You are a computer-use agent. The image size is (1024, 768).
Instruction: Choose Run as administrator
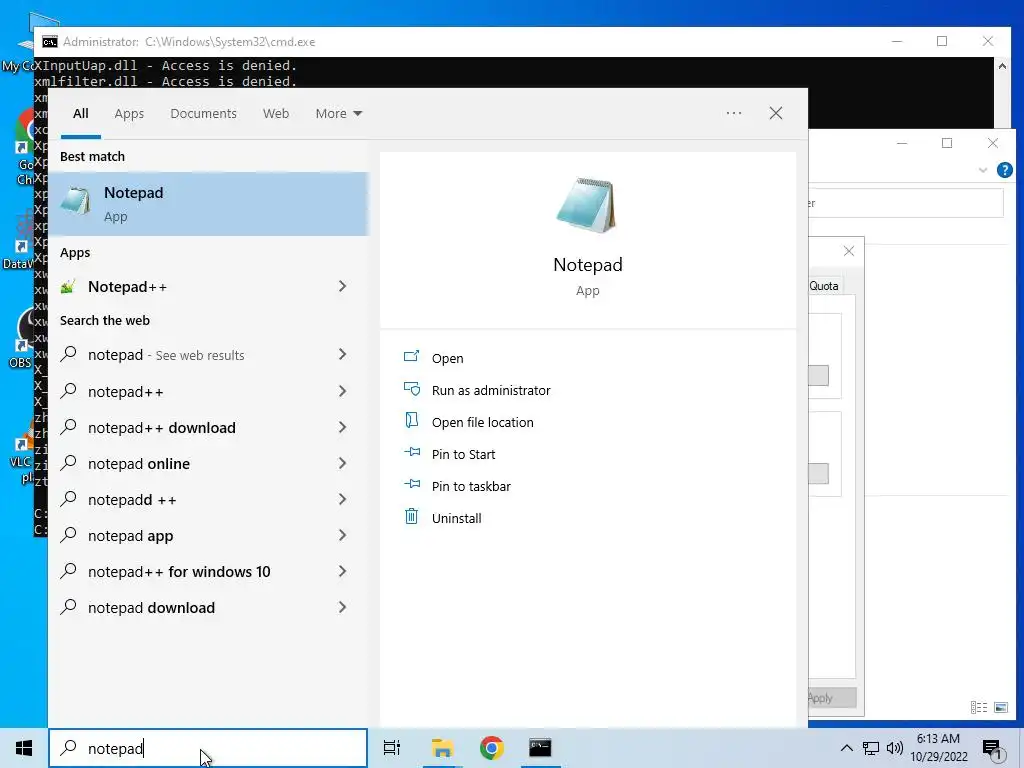point(490,390)
